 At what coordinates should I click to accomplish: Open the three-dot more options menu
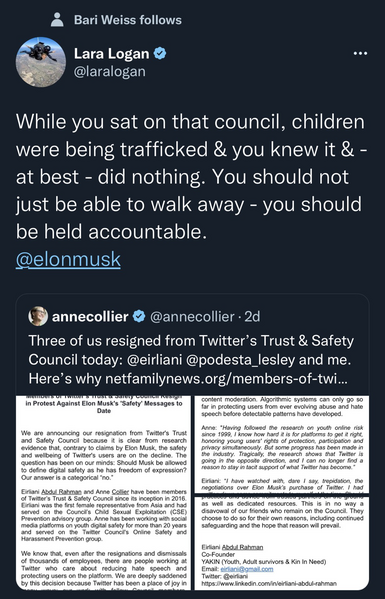[x=360, y=53]
